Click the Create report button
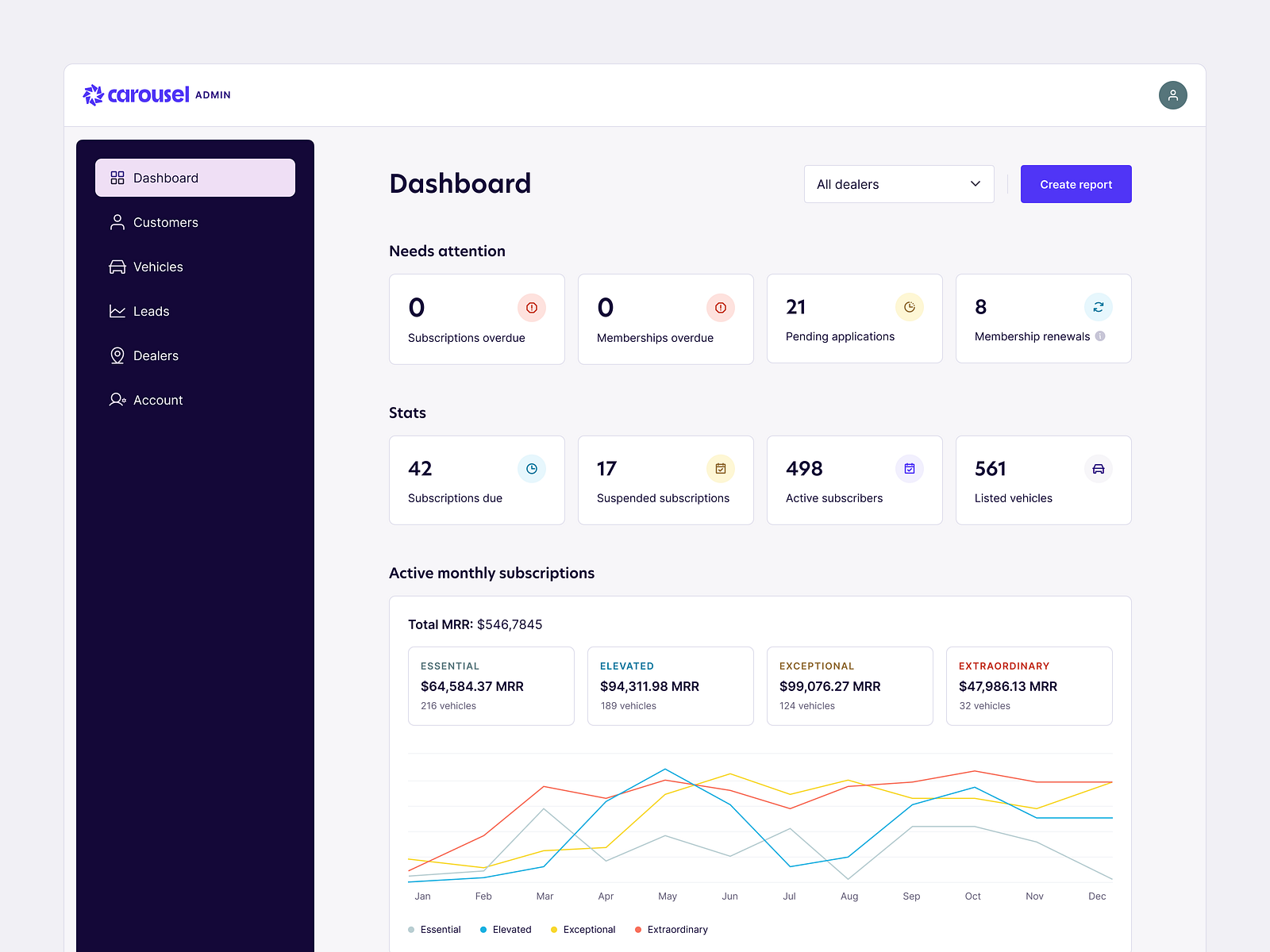Viewport: 1270px width, 952px height. [1076, 184]
